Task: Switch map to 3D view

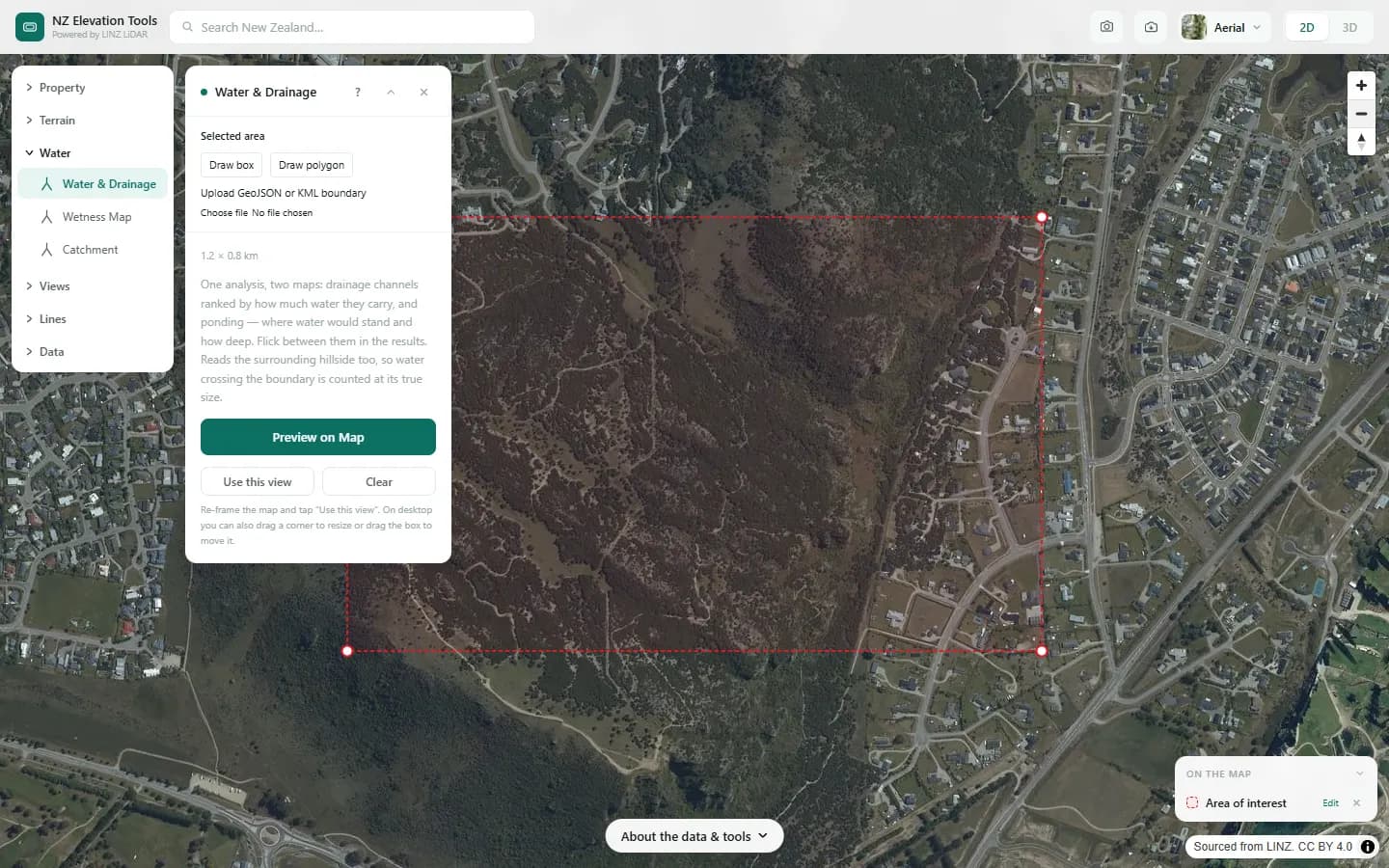Action: click(x=1349, y=27)
